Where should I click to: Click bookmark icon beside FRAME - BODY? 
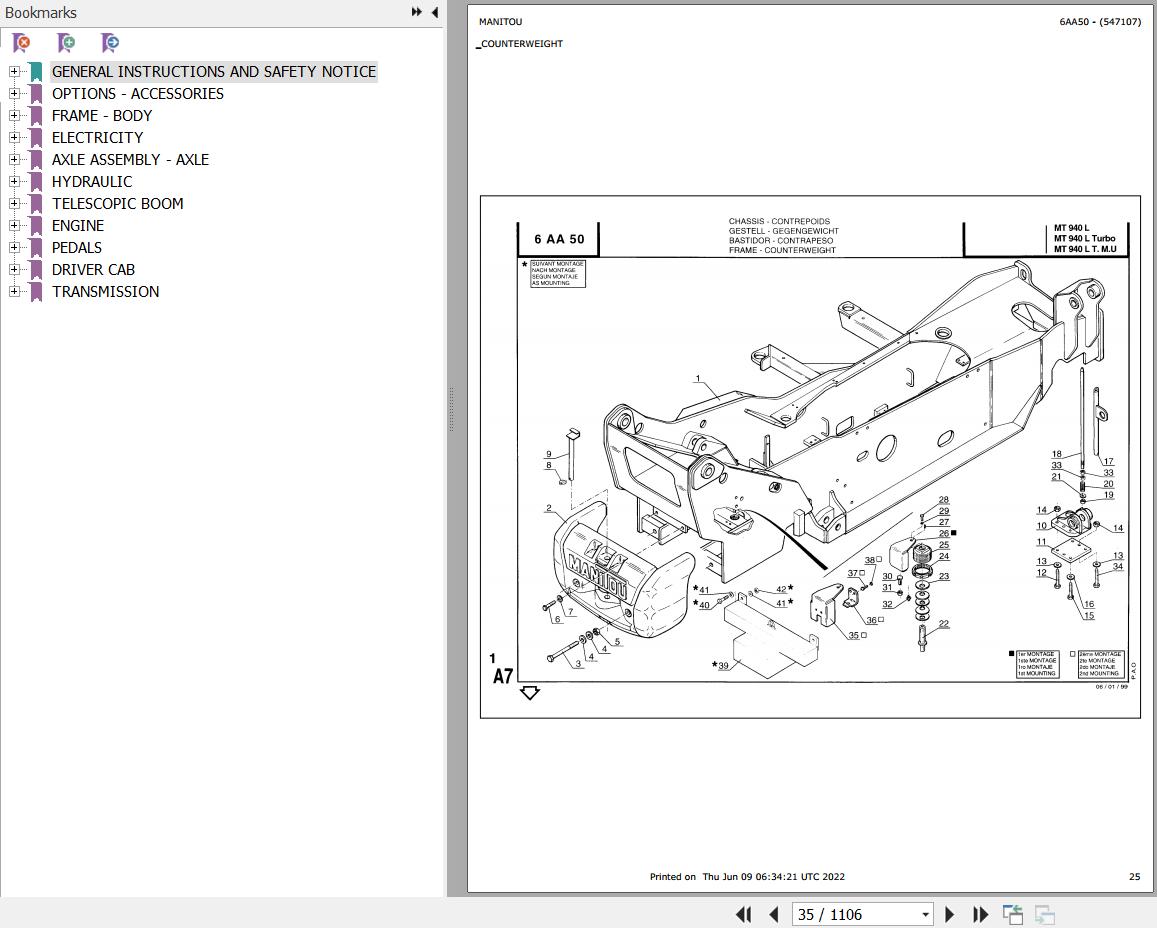click(36, 116)
